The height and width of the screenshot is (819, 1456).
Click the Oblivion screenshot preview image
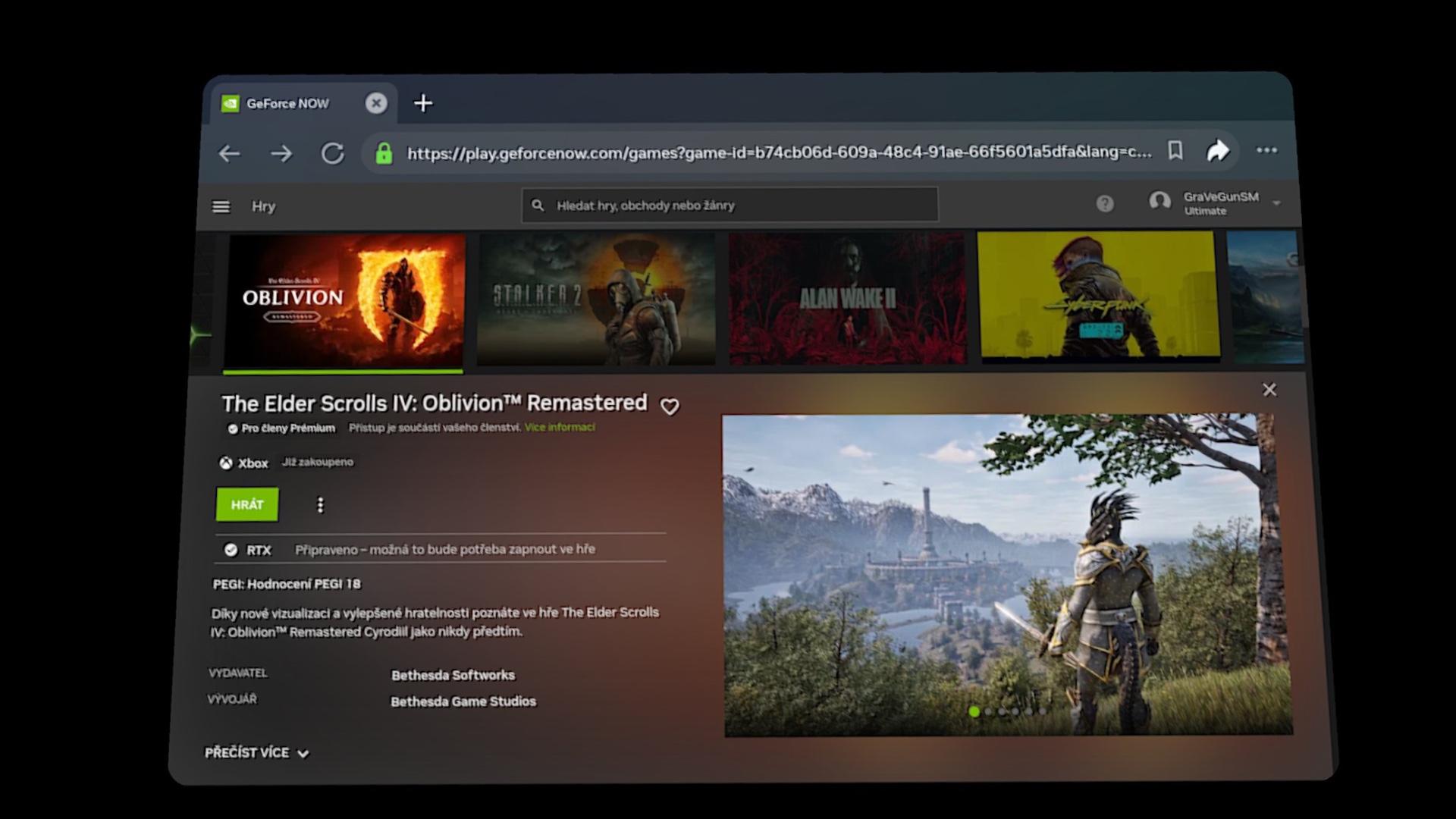(x=1007, y=574)
